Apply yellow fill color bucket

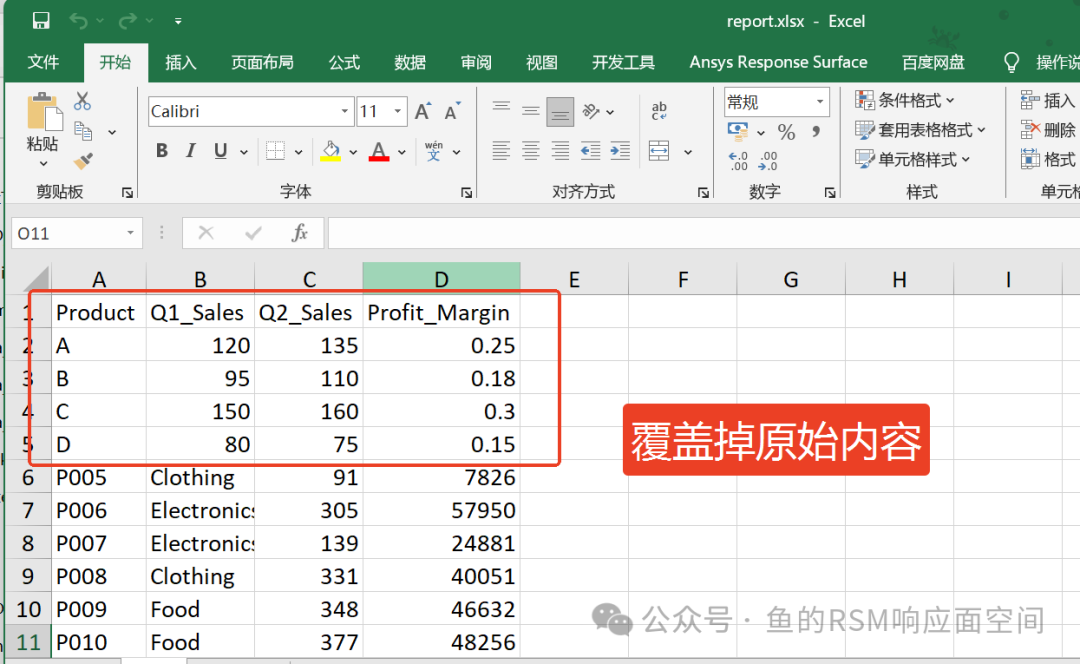click(331, 151)
